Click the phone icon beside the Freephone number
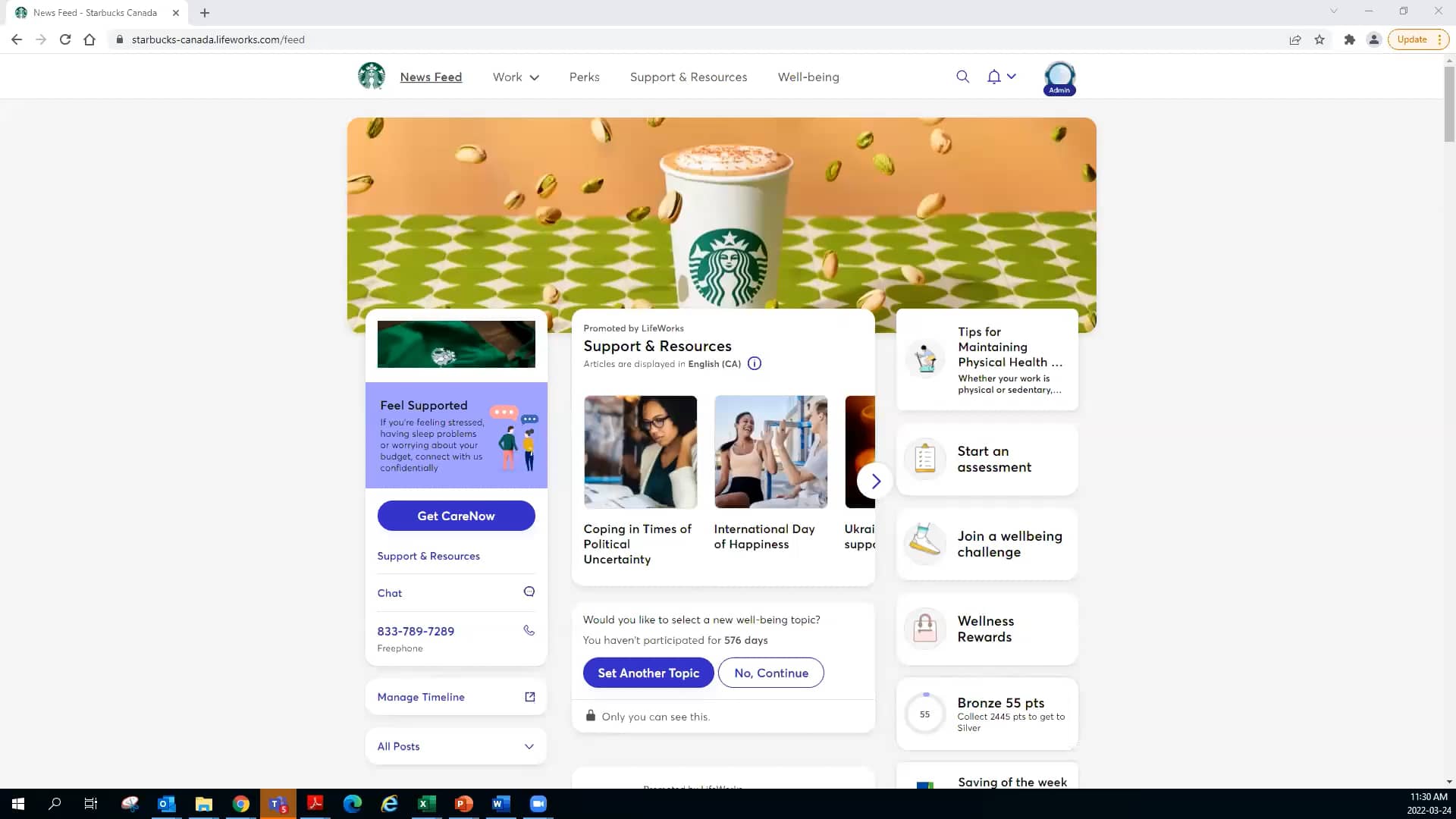This screenshot has width=1456, height=819. click(529, 630)
